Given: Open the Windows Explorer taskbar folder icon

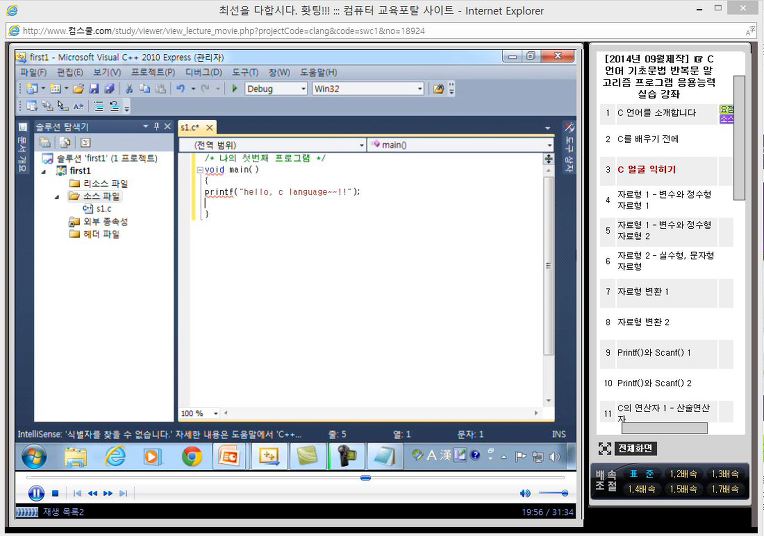Looking at the screenshot, I should tap(76, 457).
